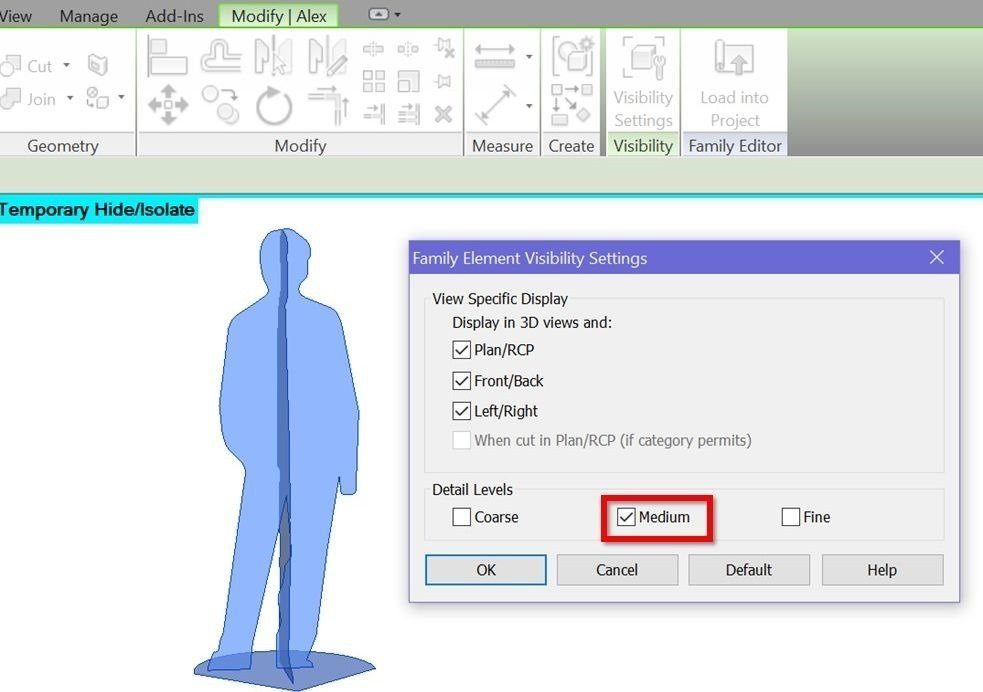Select Trim/Extend Multiple Elements tool

[x=409, y=114]
